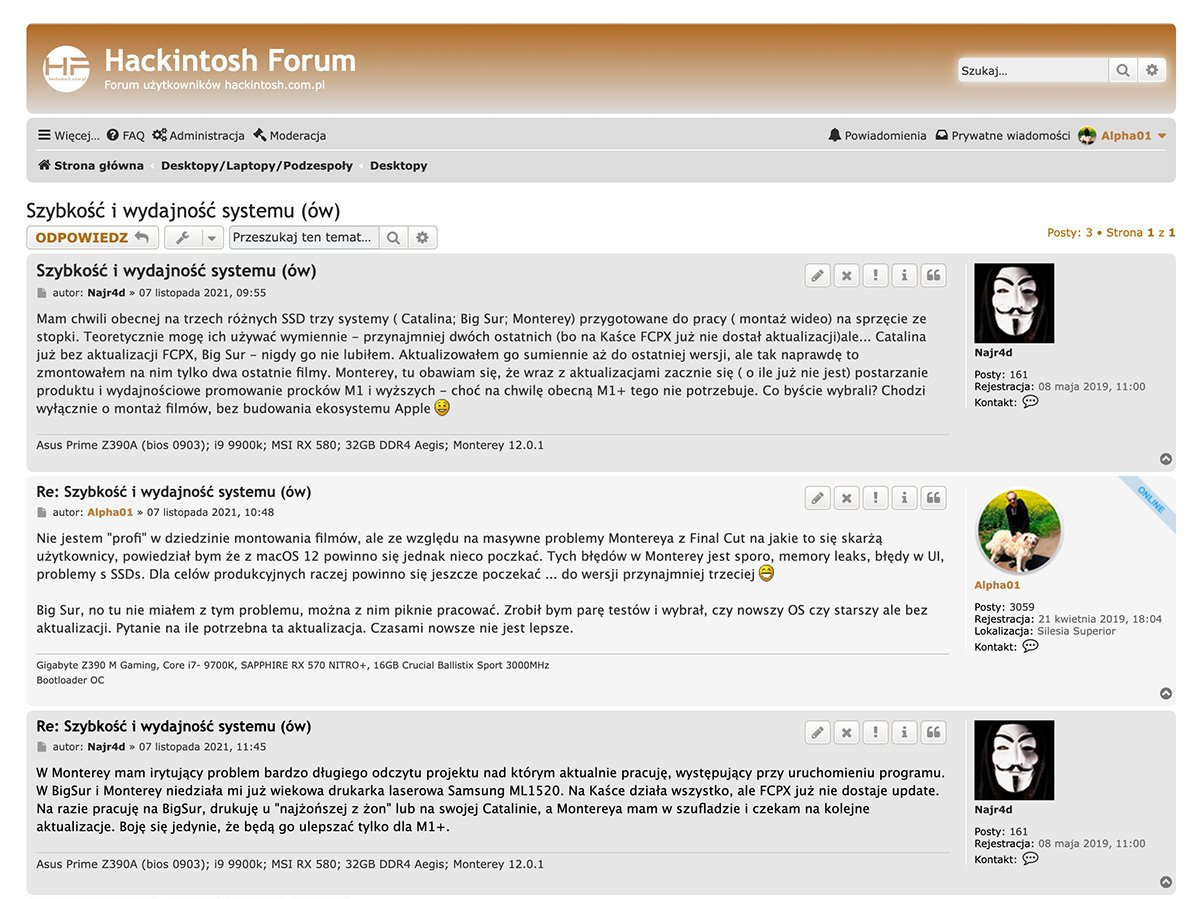The width and height of the screenshot is (1200, 899).
Task: Open Powiadomienia notifications
Action: pos(877,135)
